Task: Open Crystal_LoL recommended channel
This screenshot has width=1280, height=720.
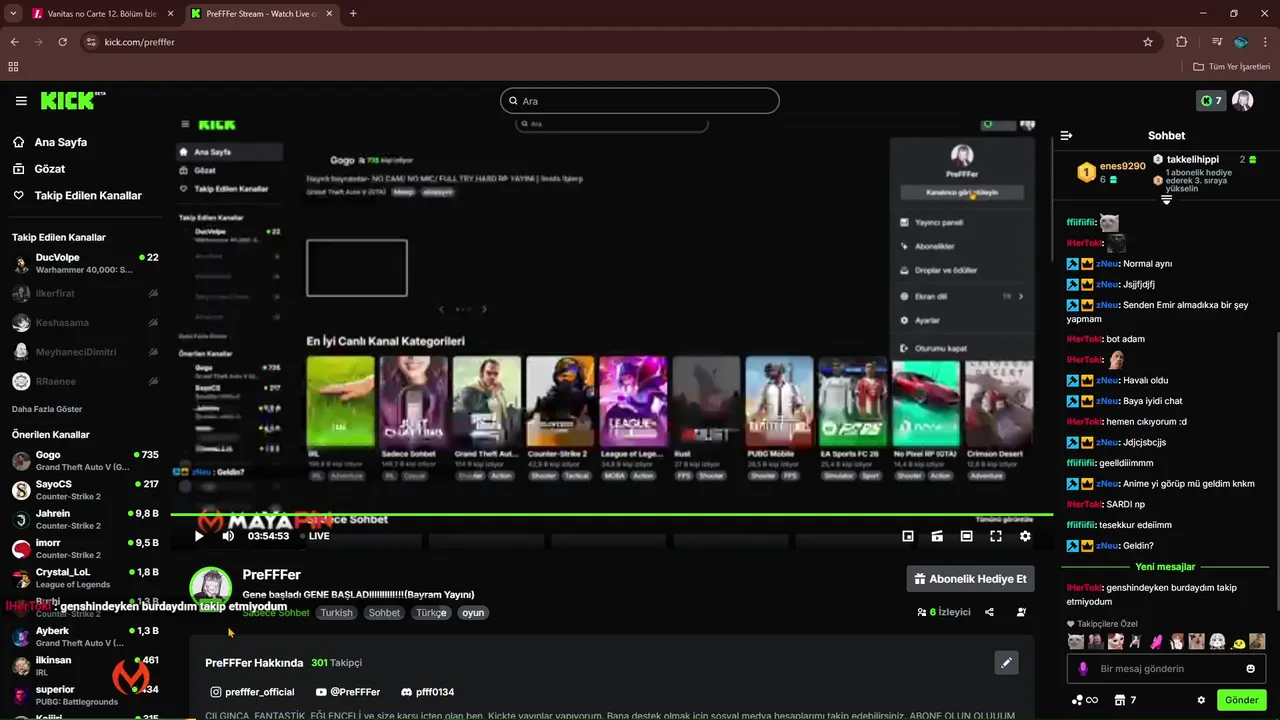Action: point(85,578)
